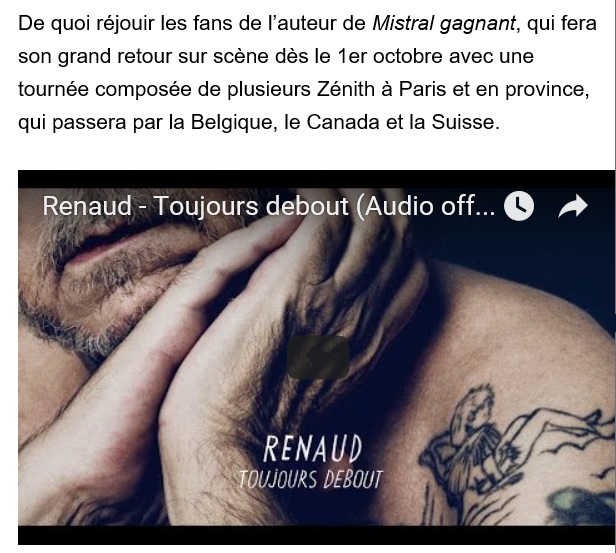Click the 'TOUJOURS DEBOUT' subtitle on thumbnail
This screenshot has width=616, height=553.
tap(310, 480)
